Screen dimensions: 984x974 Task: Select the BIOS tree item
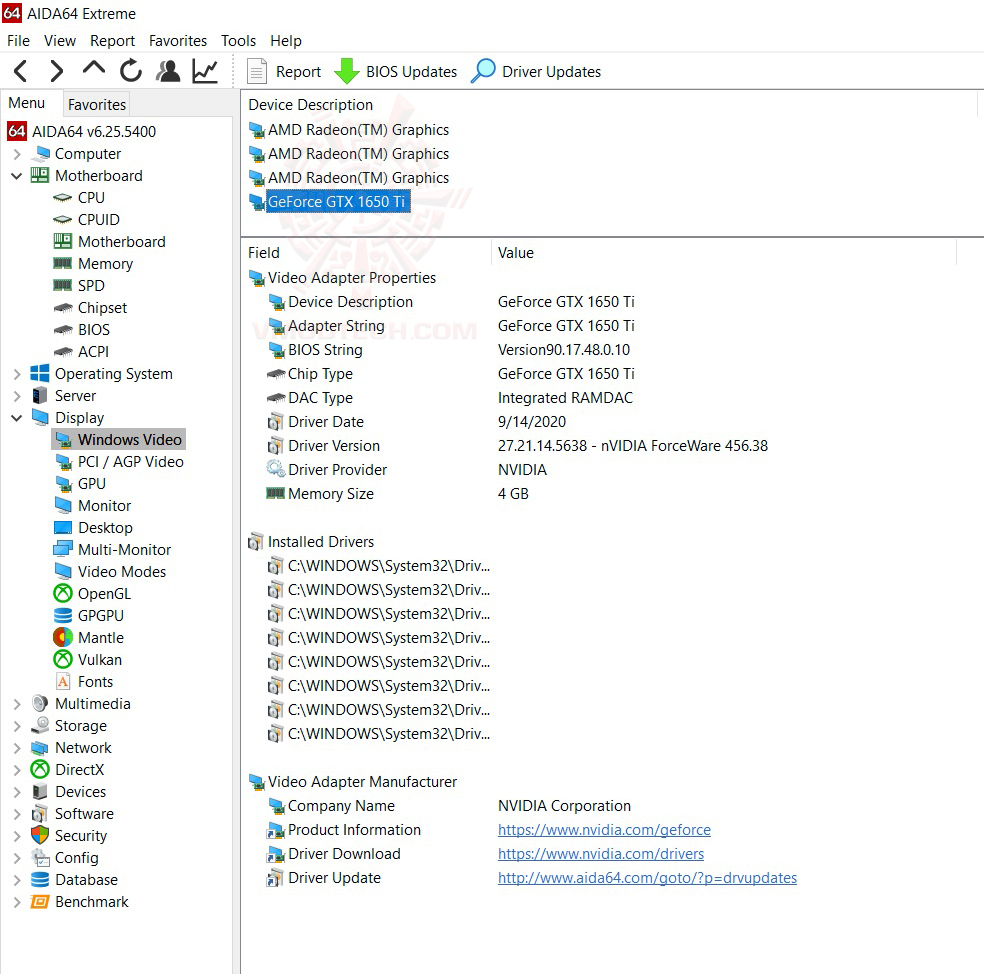pyautogui.click(x=94, y=329)
